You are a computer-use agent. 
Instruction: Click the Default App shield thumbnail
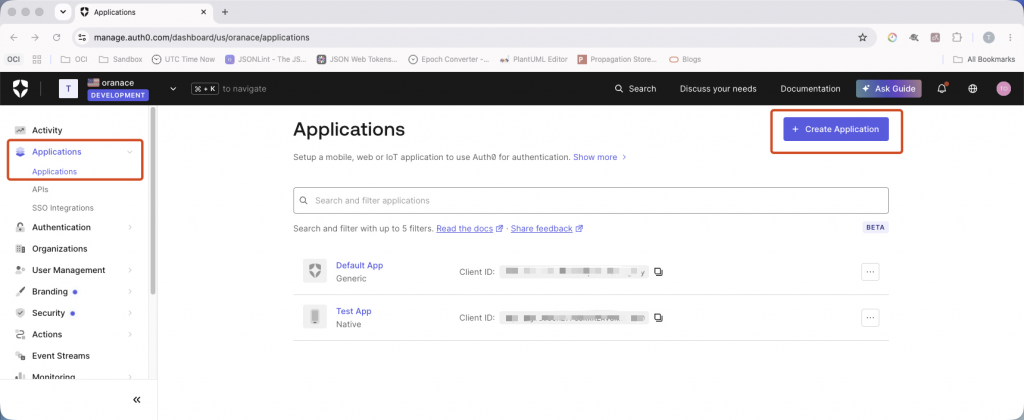[x=315, y=271]
